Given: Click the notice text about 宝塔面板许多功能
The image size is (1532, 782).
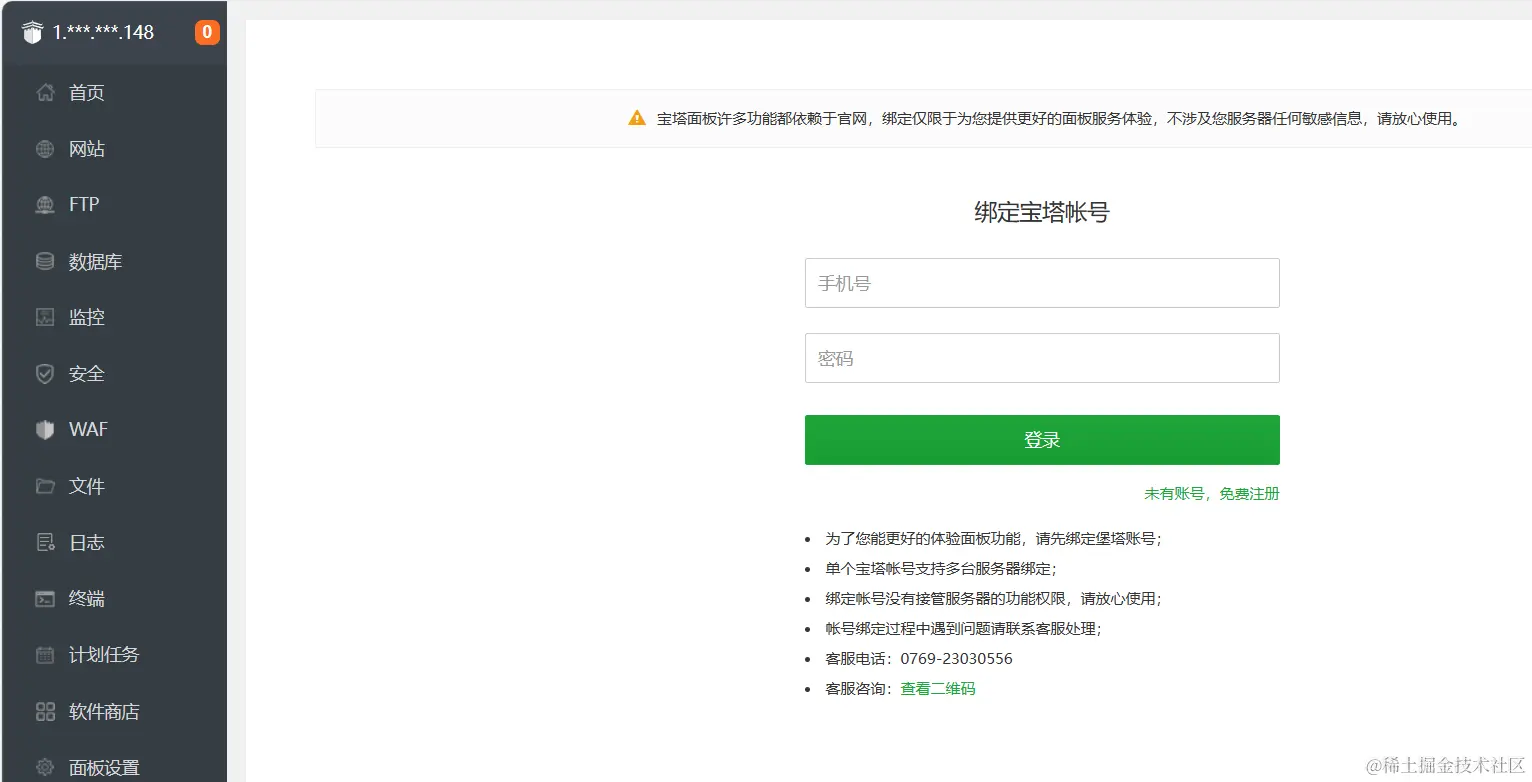Looking at the screenshot, I should click(x=1061, y=118).
